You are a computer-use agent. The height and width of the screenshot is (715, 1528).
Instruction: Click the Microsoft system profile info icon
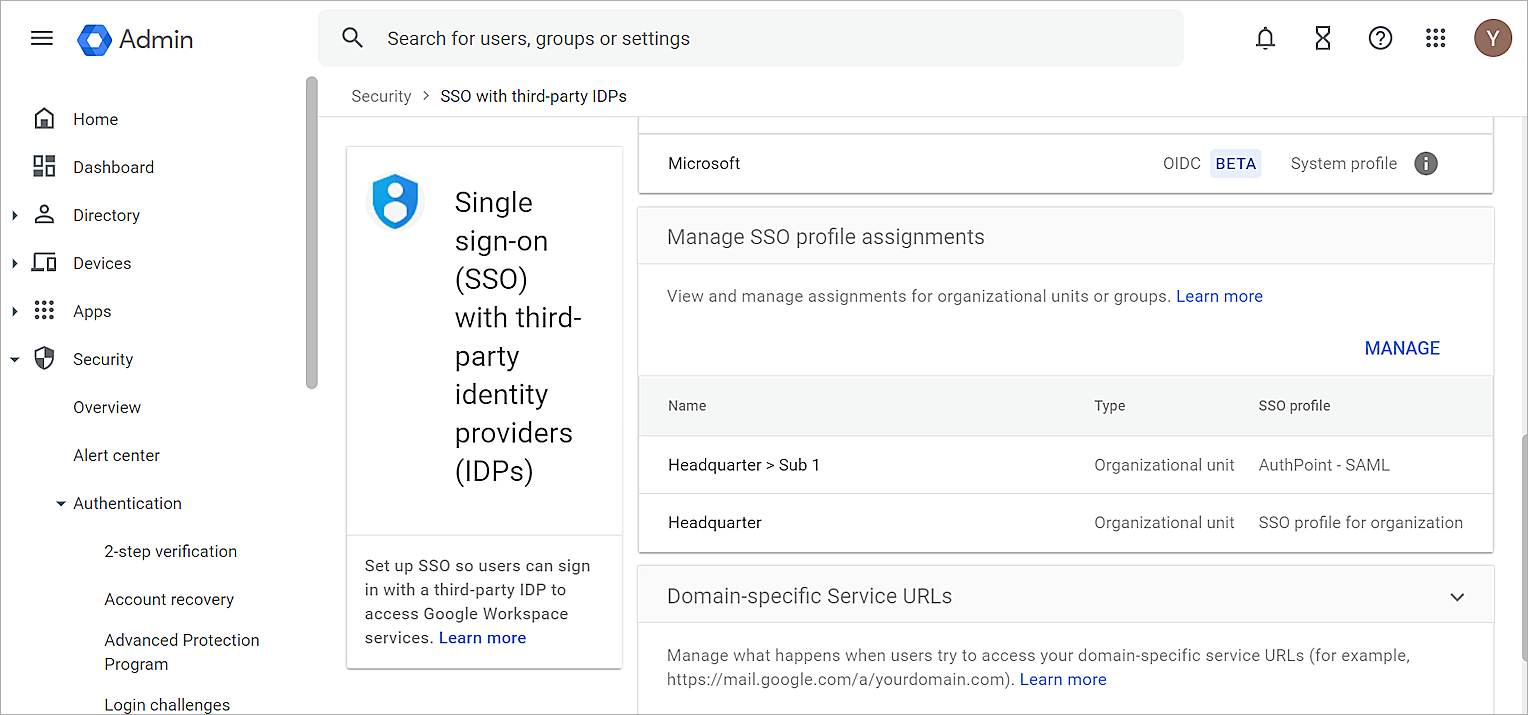coord(1426,164)
